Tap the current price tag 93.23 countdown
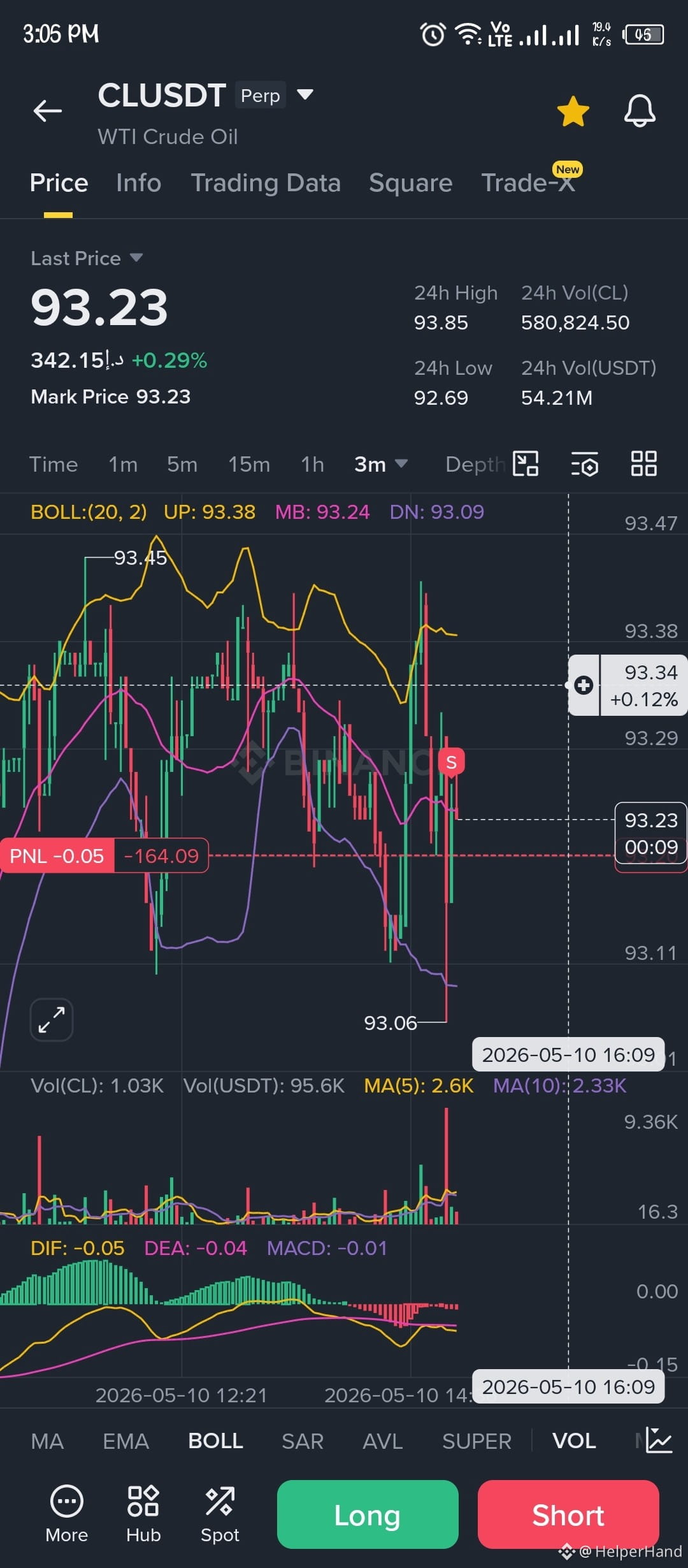Screen dimensions: 688x1568 651,833
